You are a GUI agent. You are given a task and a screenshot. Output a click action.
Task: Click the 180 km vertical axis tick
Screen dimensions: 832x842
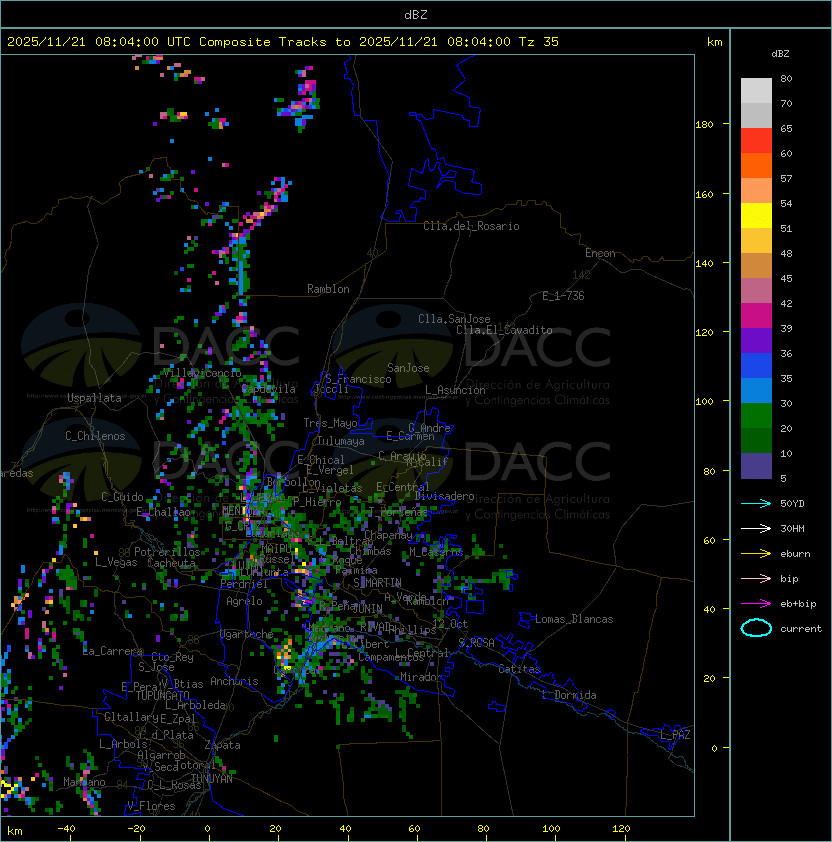(x=704, y=125)
